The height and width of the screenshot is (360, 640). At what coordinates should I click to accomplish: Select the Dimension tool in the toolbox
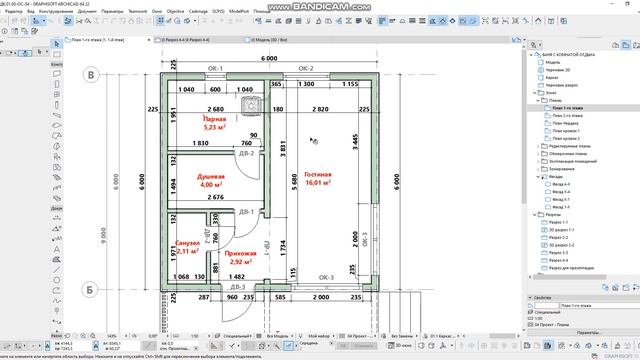57,218
